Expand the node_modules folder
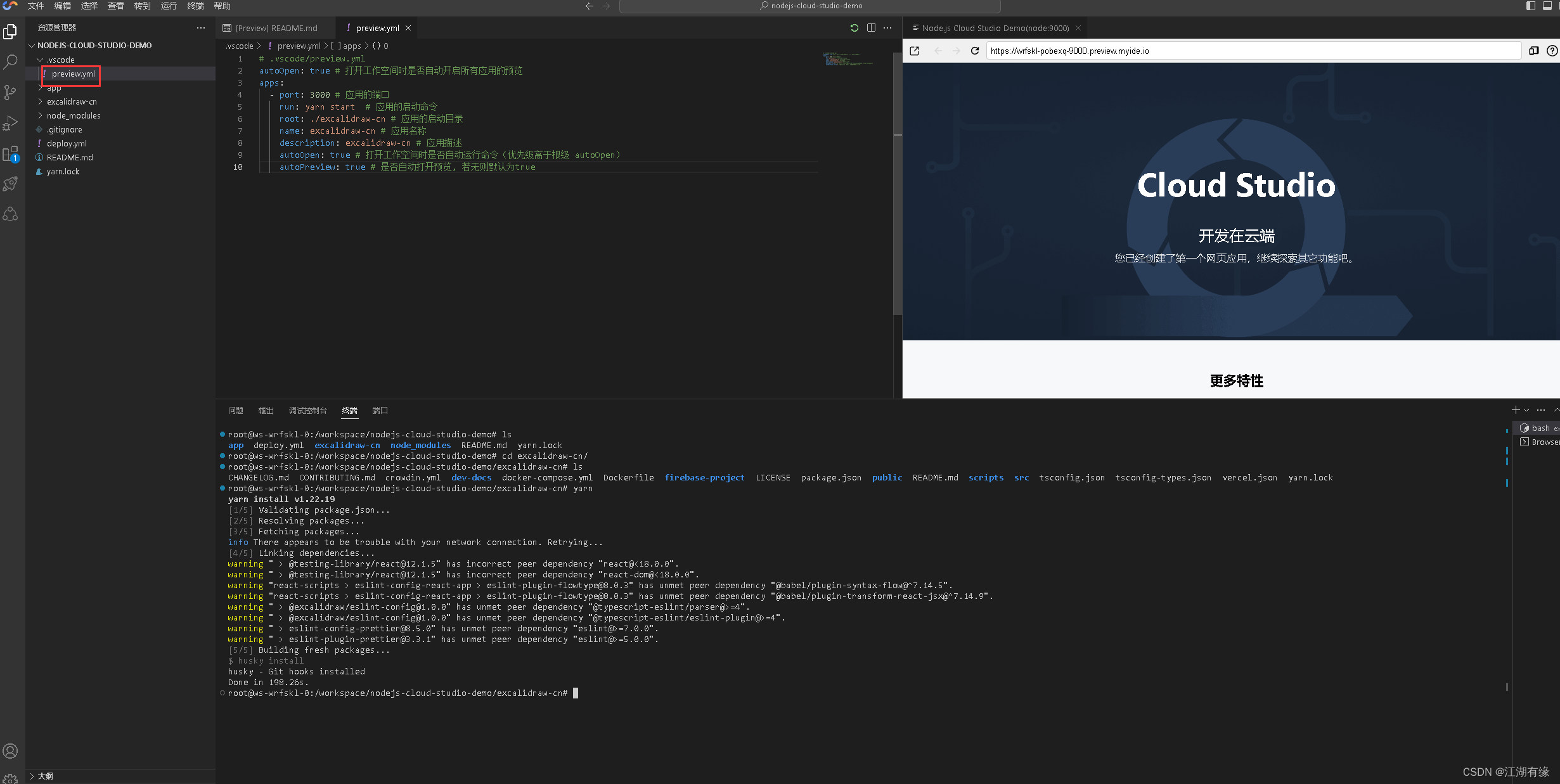The image size is (1560, 784). 74,115
